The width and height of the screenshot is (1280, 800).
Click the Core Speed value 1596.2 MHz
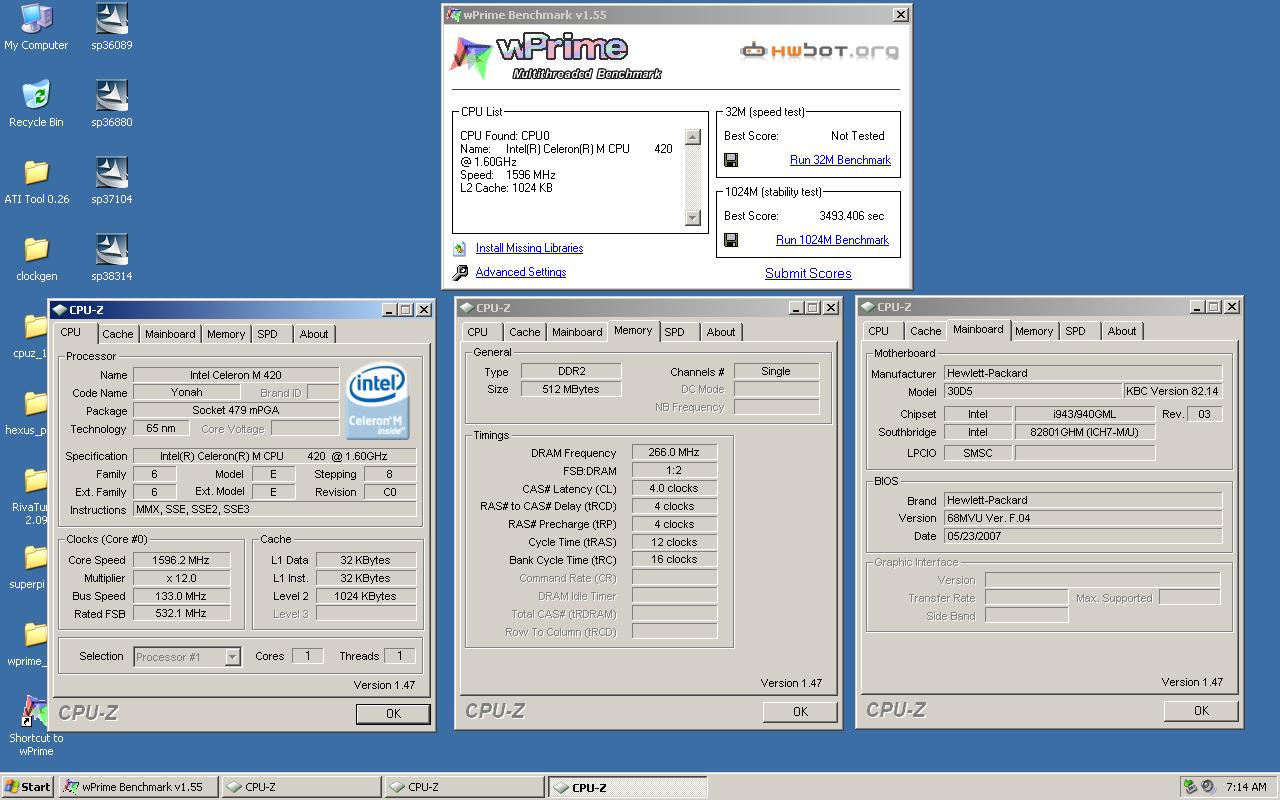[x=182, y=560]
